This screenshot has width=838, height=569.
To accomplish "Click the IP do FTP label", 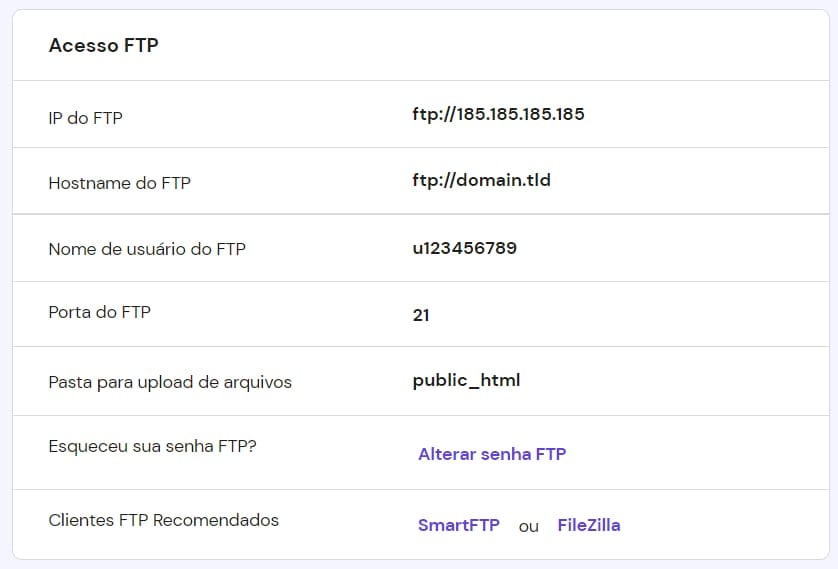I will click(x=85, y=118).
